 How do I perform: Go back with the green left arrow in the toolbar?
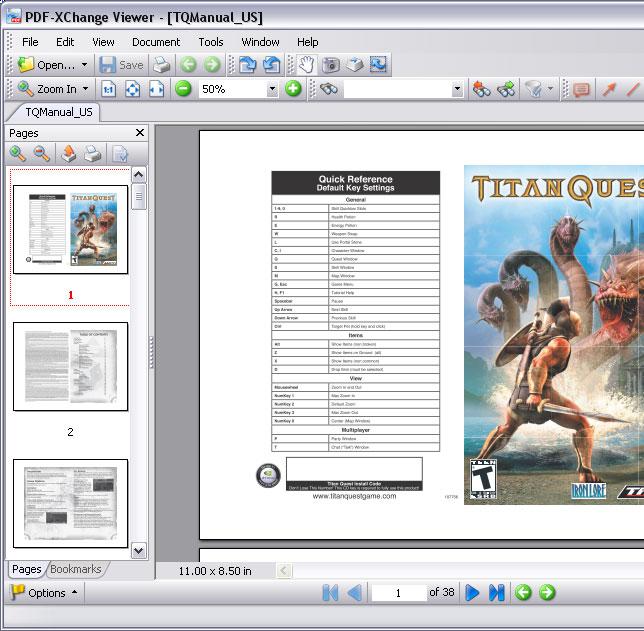pos(189,65)
